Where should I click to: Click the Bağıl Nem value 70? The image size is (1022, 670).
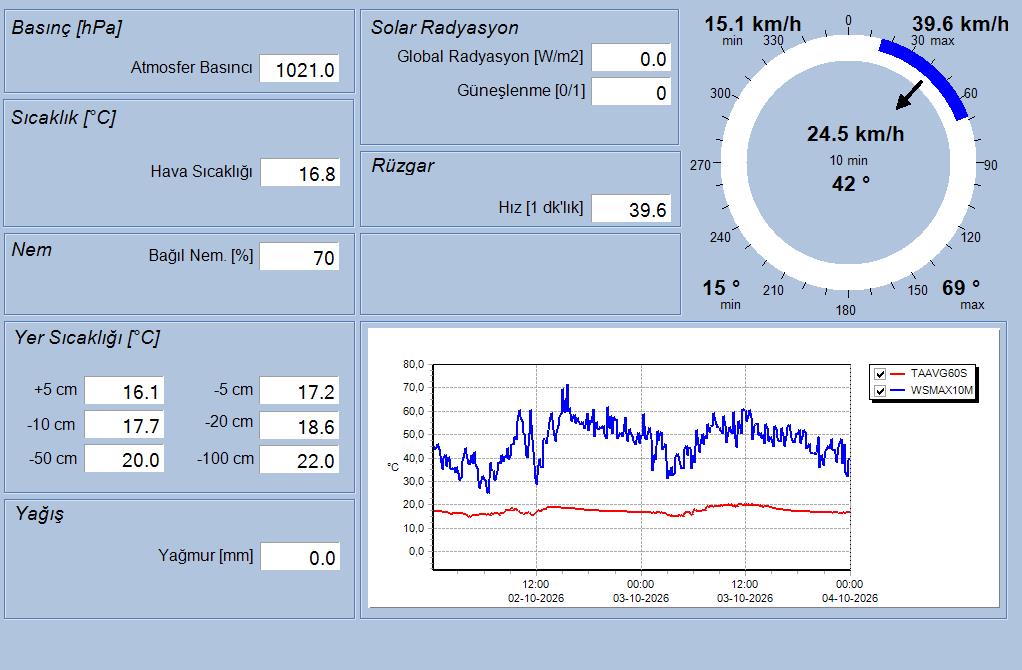tap(299, 256)
